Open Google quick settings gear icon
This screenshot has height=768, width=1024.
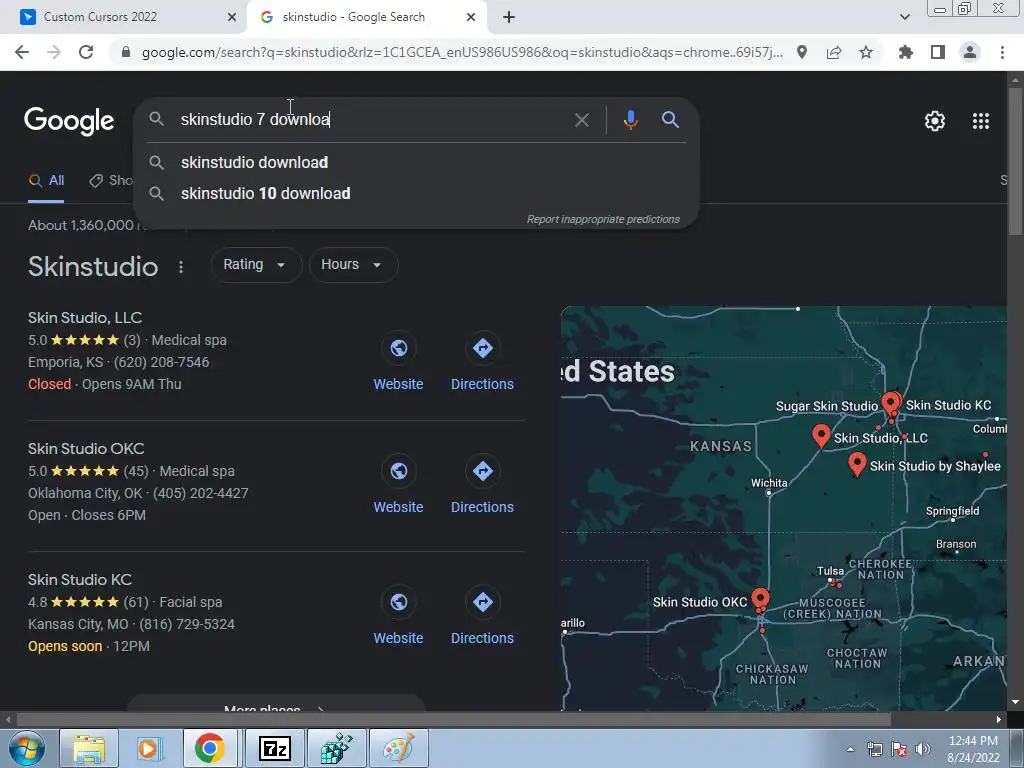pyautogui.click(x=935, y=121)
